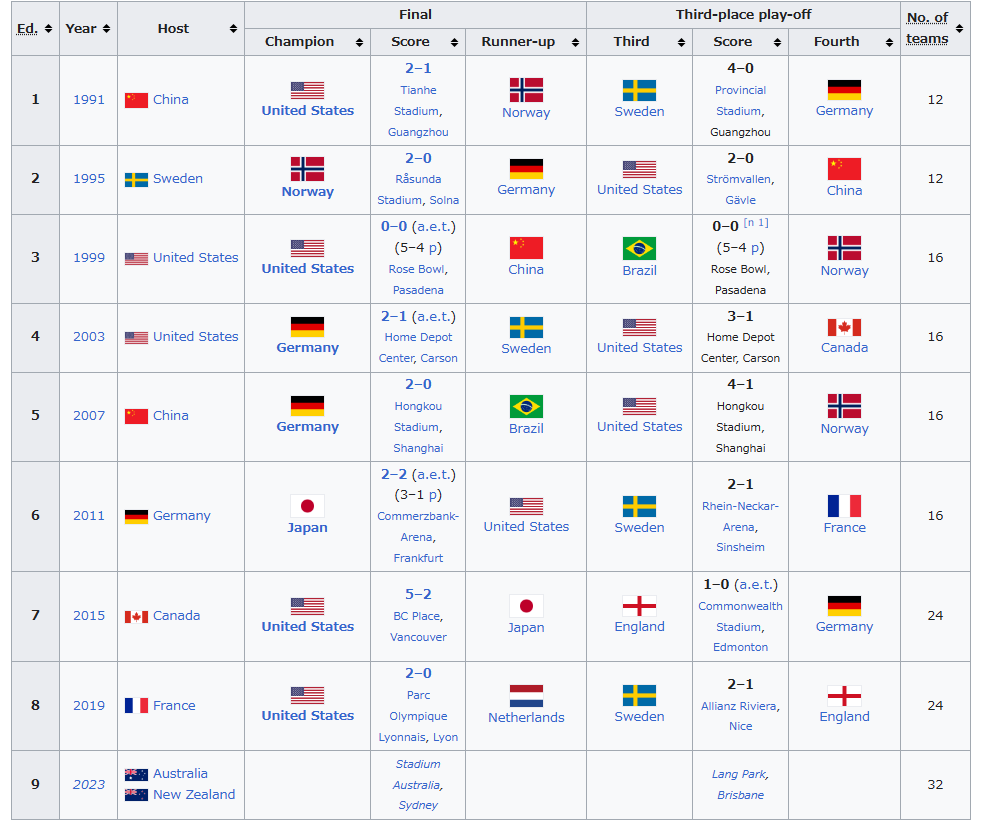This screenshot has height=828, width=987.
Task: Sort table by Ed. column header
Action: [x=35, y=29]
